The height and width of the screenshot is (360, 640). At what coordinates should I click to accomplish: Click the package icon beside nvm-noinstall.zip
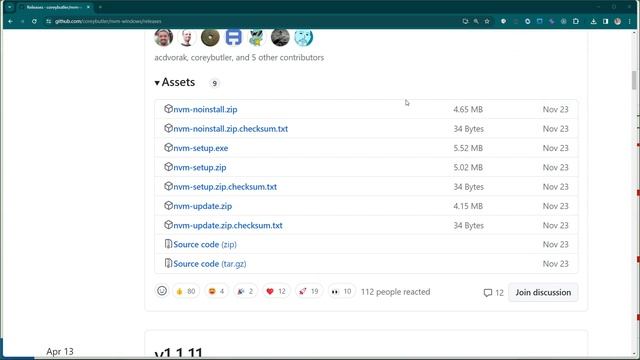pyautogui.click(x=168, y=109)
